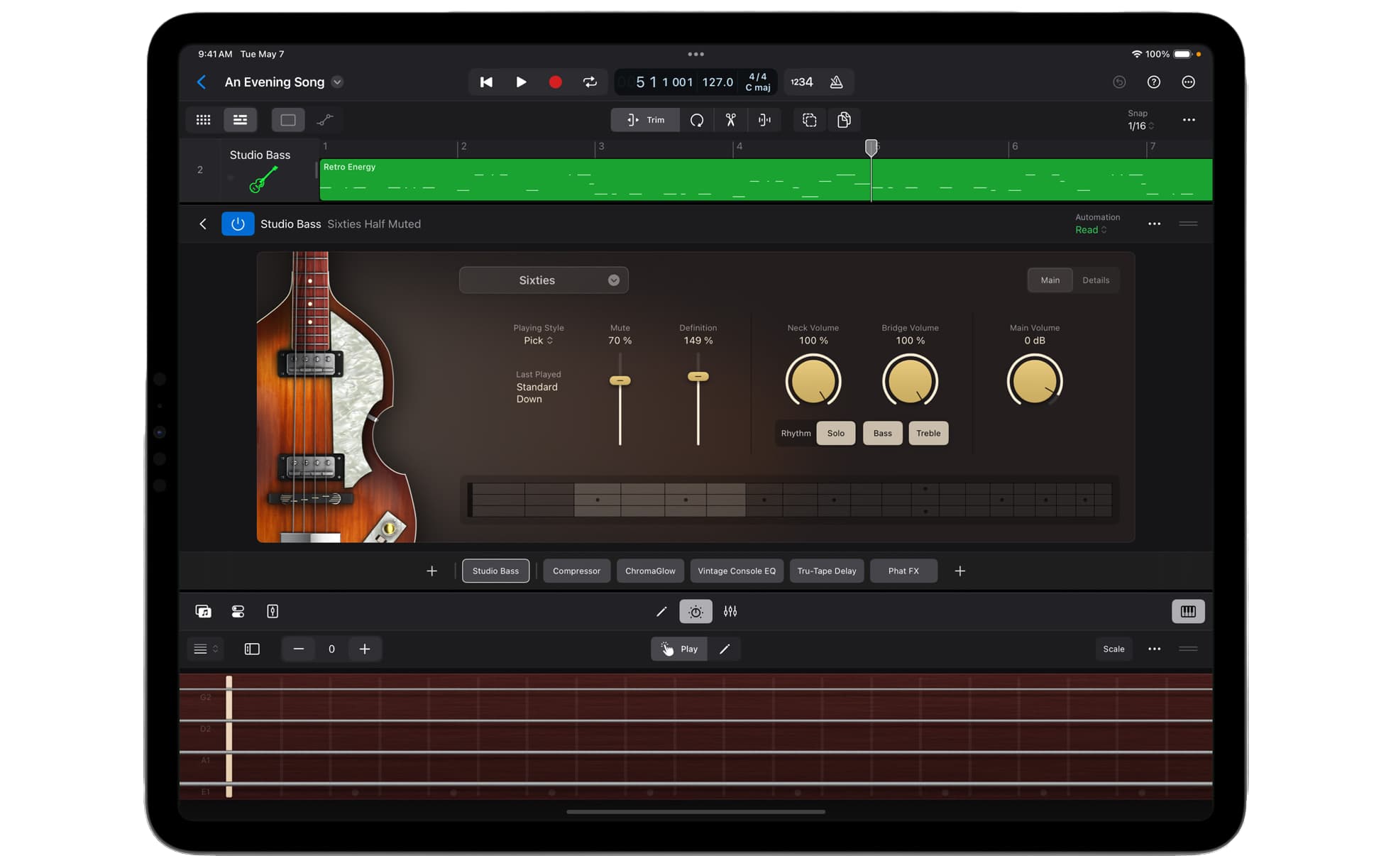Change Automation Read mode
This screenshot has height=868, width=1391.
[x=1091, y=230]
